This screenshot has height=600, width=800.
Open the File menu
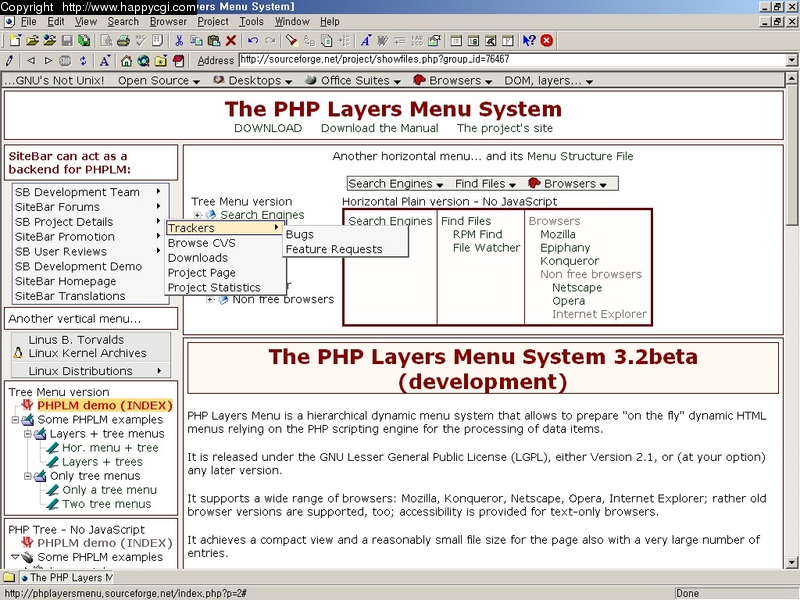[x=28, y=21]
